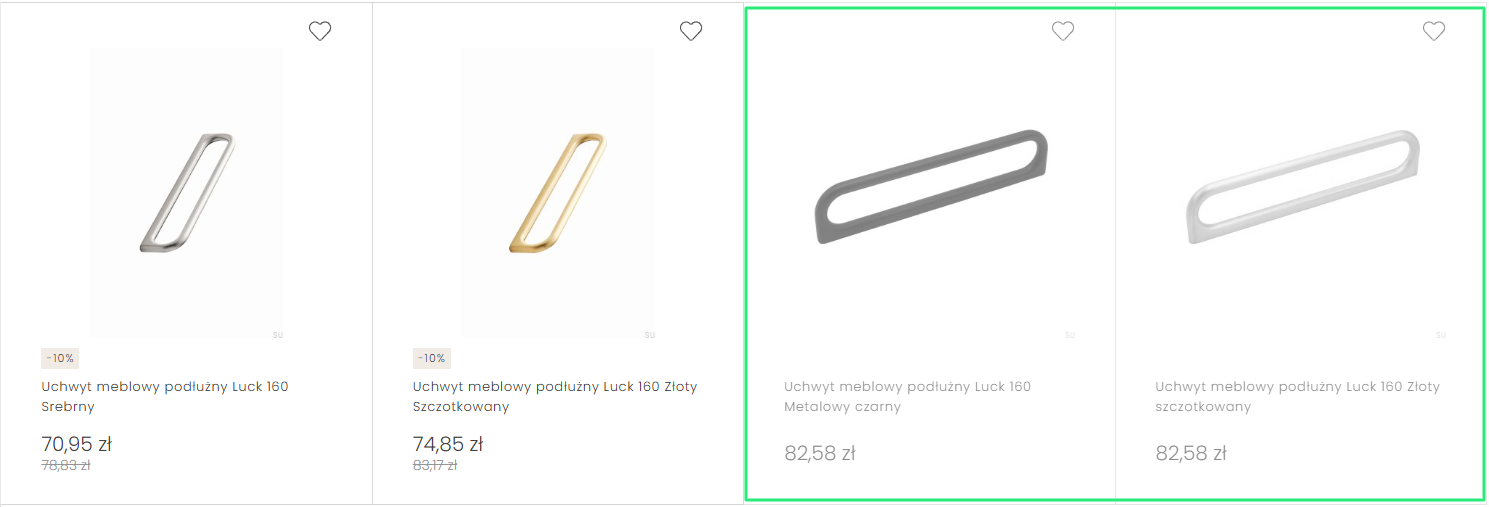Click heart icon on Metalowy czarny handle
The width and height of the screenshot is (1489, 507).
click(1063, 31)
